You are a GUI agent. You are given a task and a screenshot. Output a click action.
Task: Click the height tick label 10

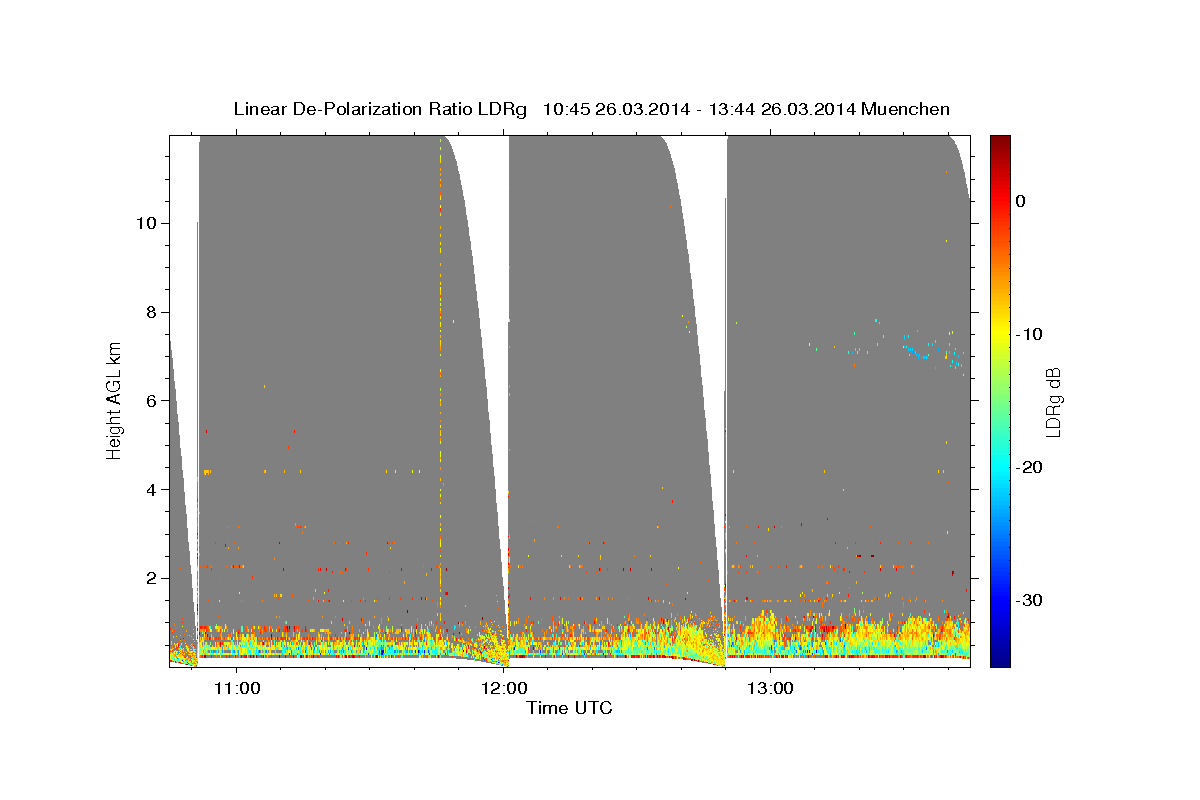(x=149, y=223)
